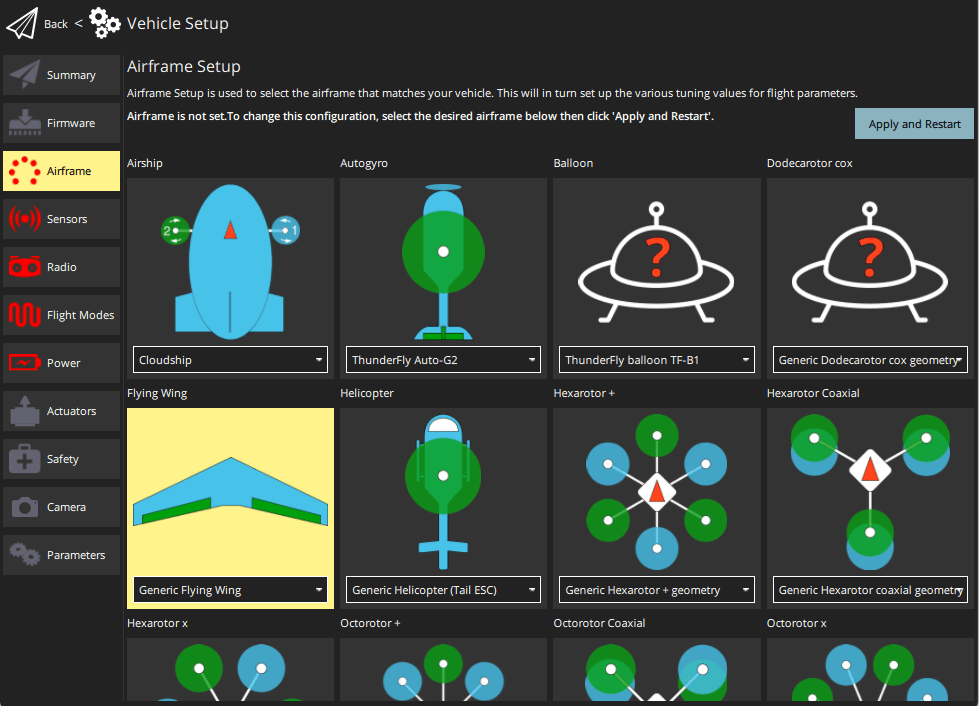Image resolution: width=979 pixels, height=706 pixels.
Task: Pick the Balloon airframe thumbnail
Action: tap(656, 258)
